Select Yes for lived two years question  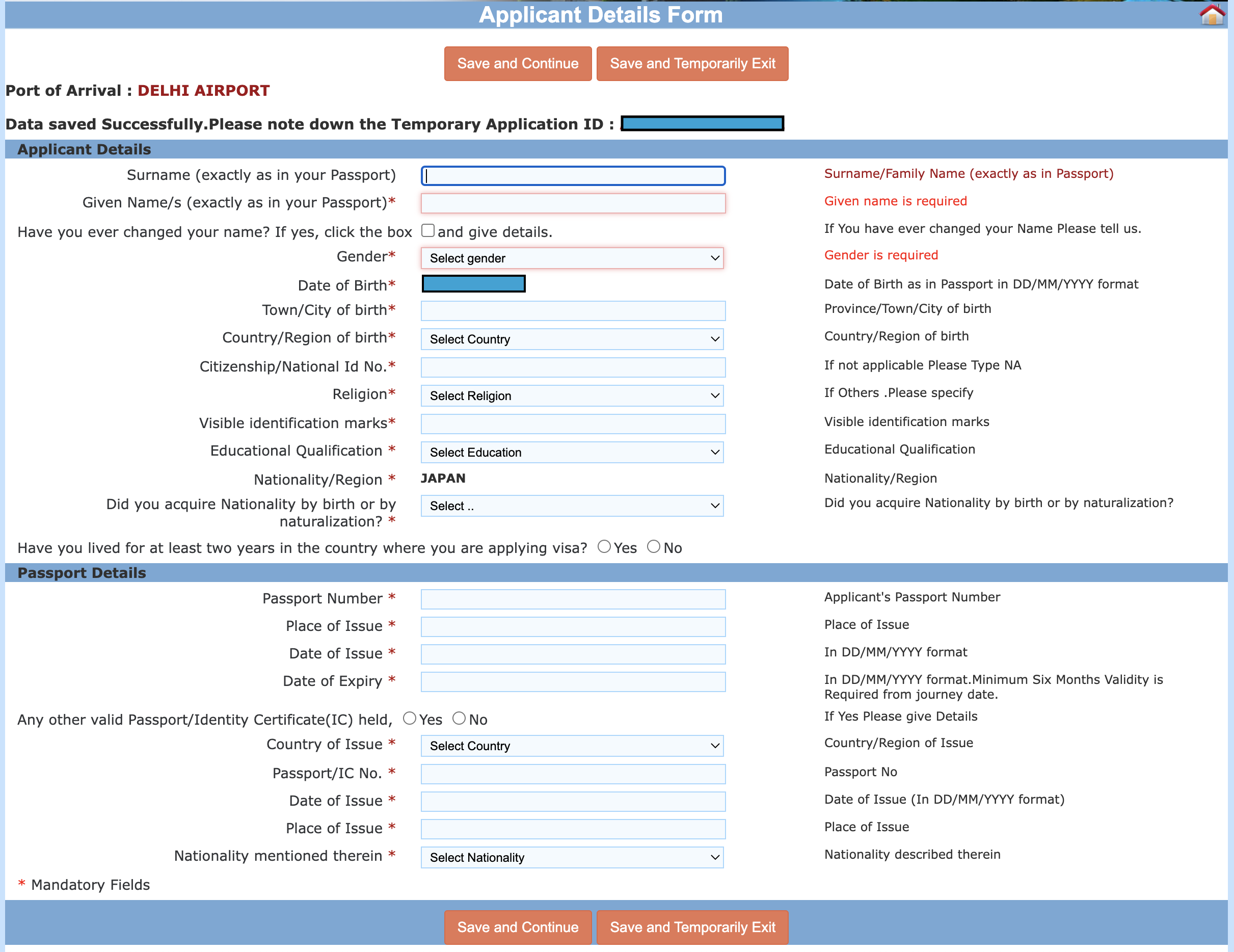click(x=604, y=546)
